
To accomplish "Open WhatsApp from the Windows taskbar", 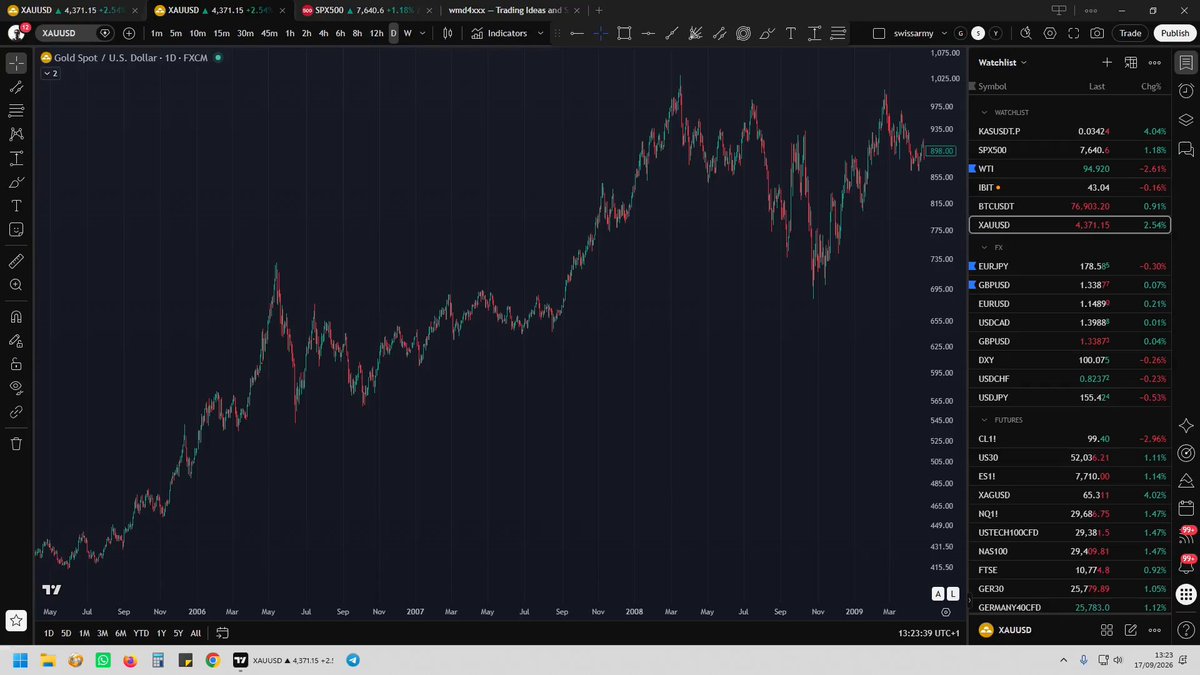I will [103, 661].
